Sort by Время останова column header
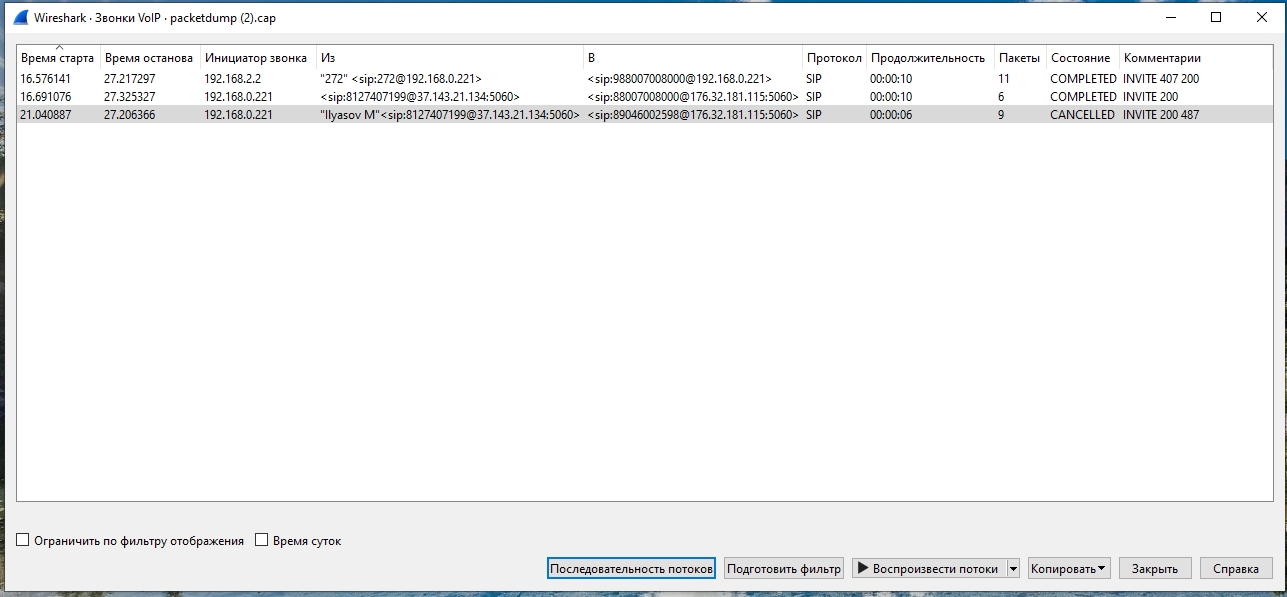 tap(148, 58)
